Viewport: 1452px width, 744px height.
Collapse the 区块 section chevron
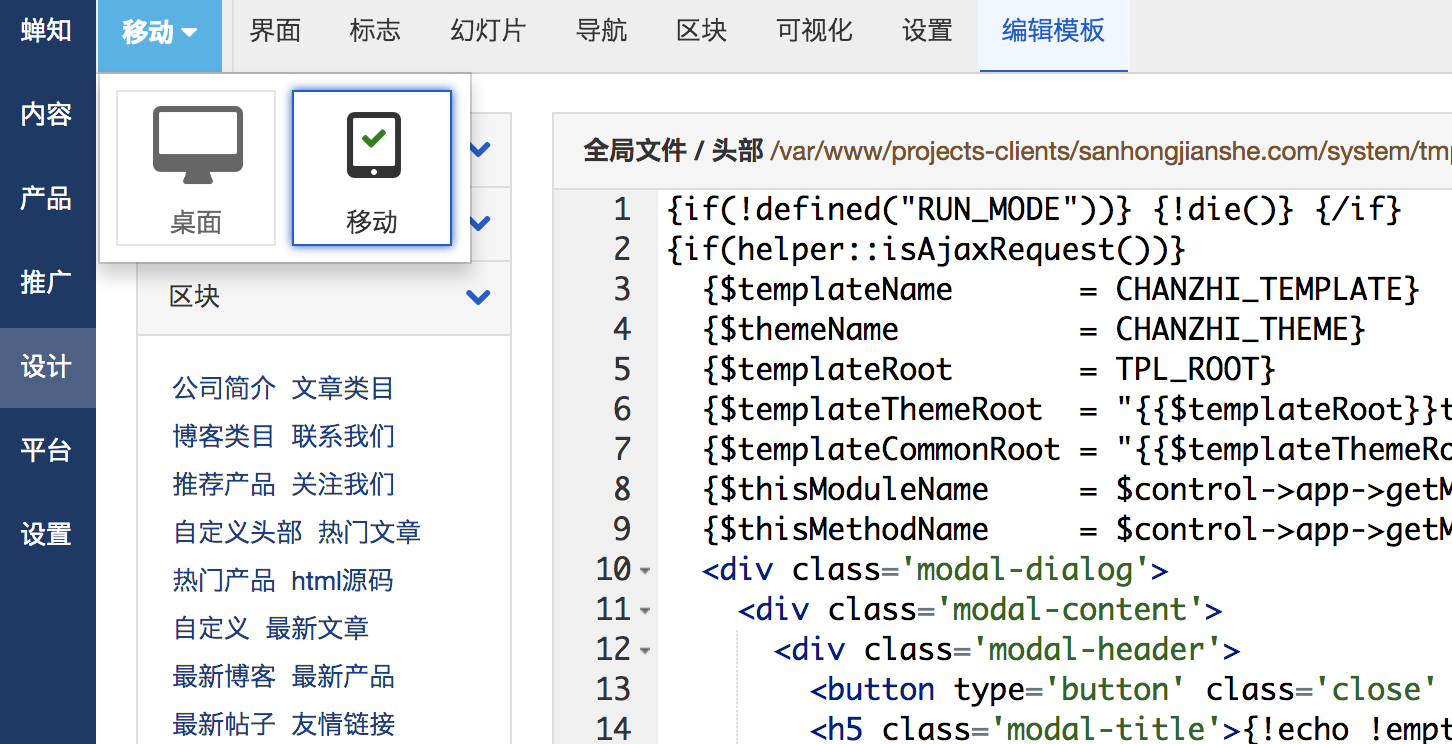point(479,297)
